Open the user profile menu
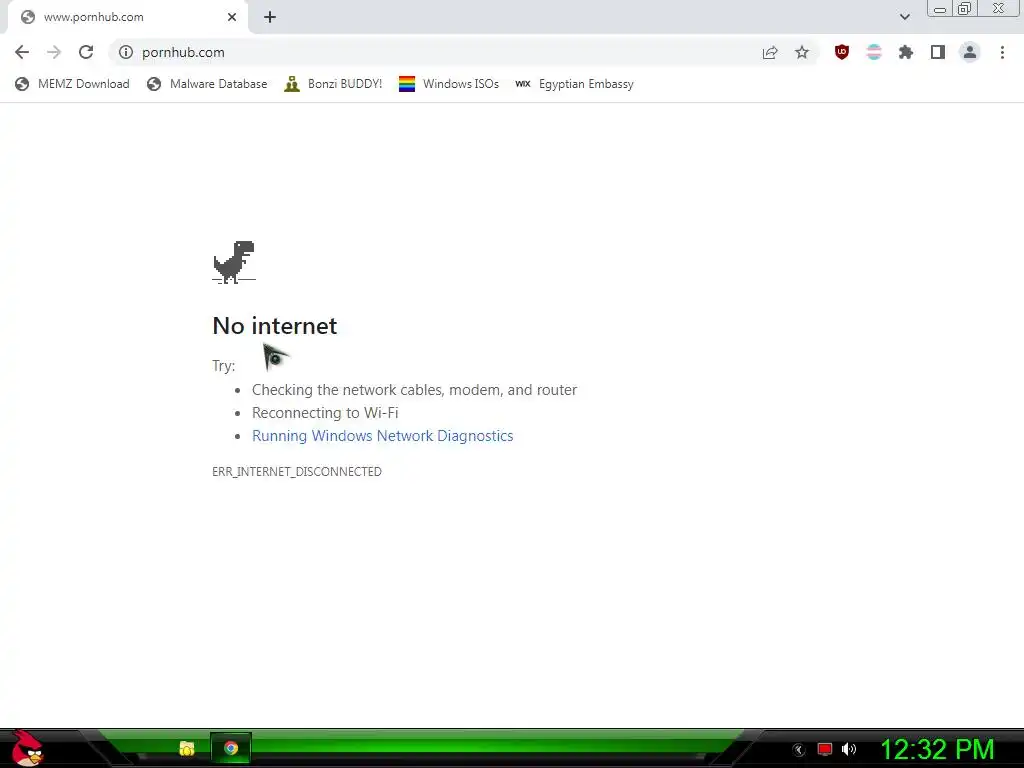This screenshot has width=1024, height=768. [x=970, y=52]
